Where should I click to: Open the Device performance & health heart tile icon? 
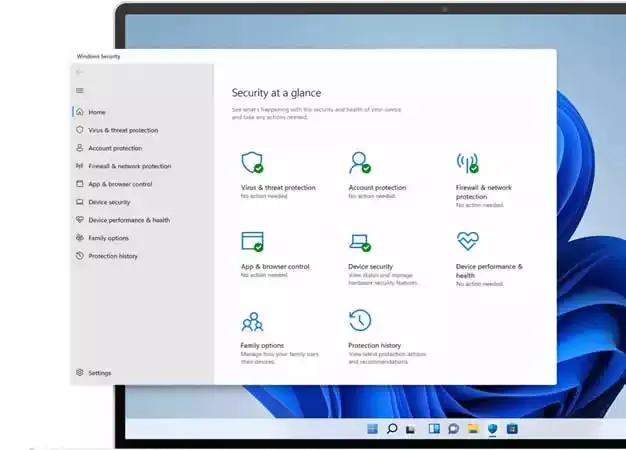pyautogui.click(x=468, y=241)
